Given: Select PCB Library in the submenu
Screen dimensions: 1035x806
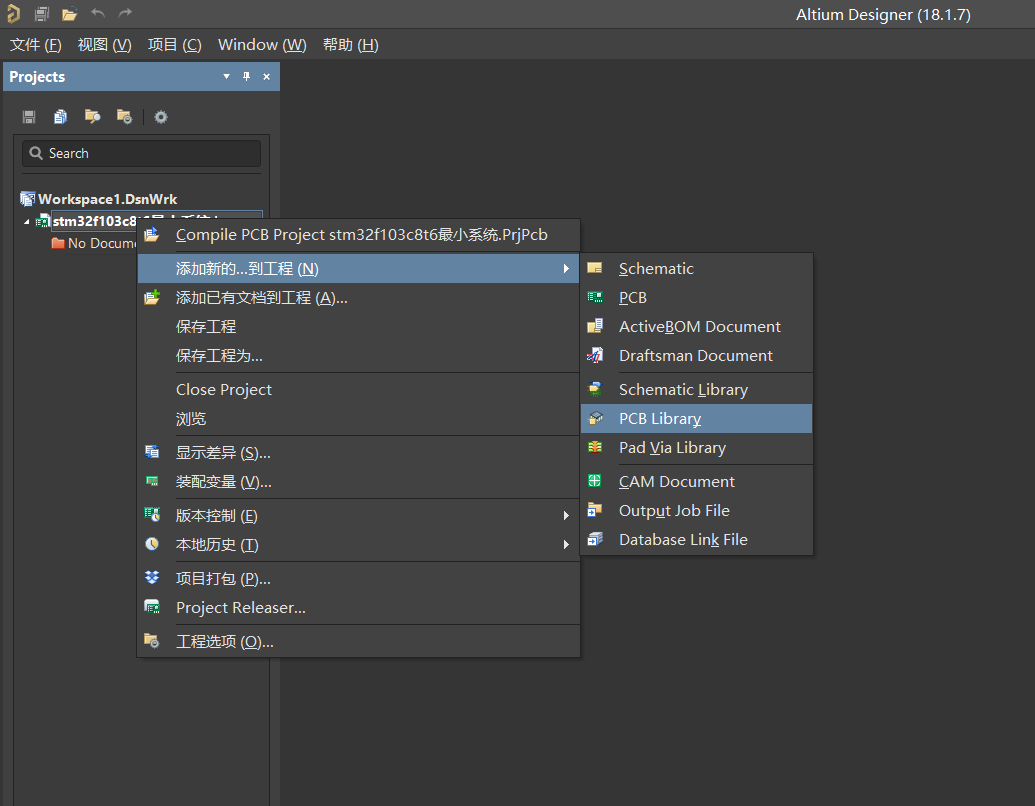Looking at the screenshot, I should pos(696,419).
